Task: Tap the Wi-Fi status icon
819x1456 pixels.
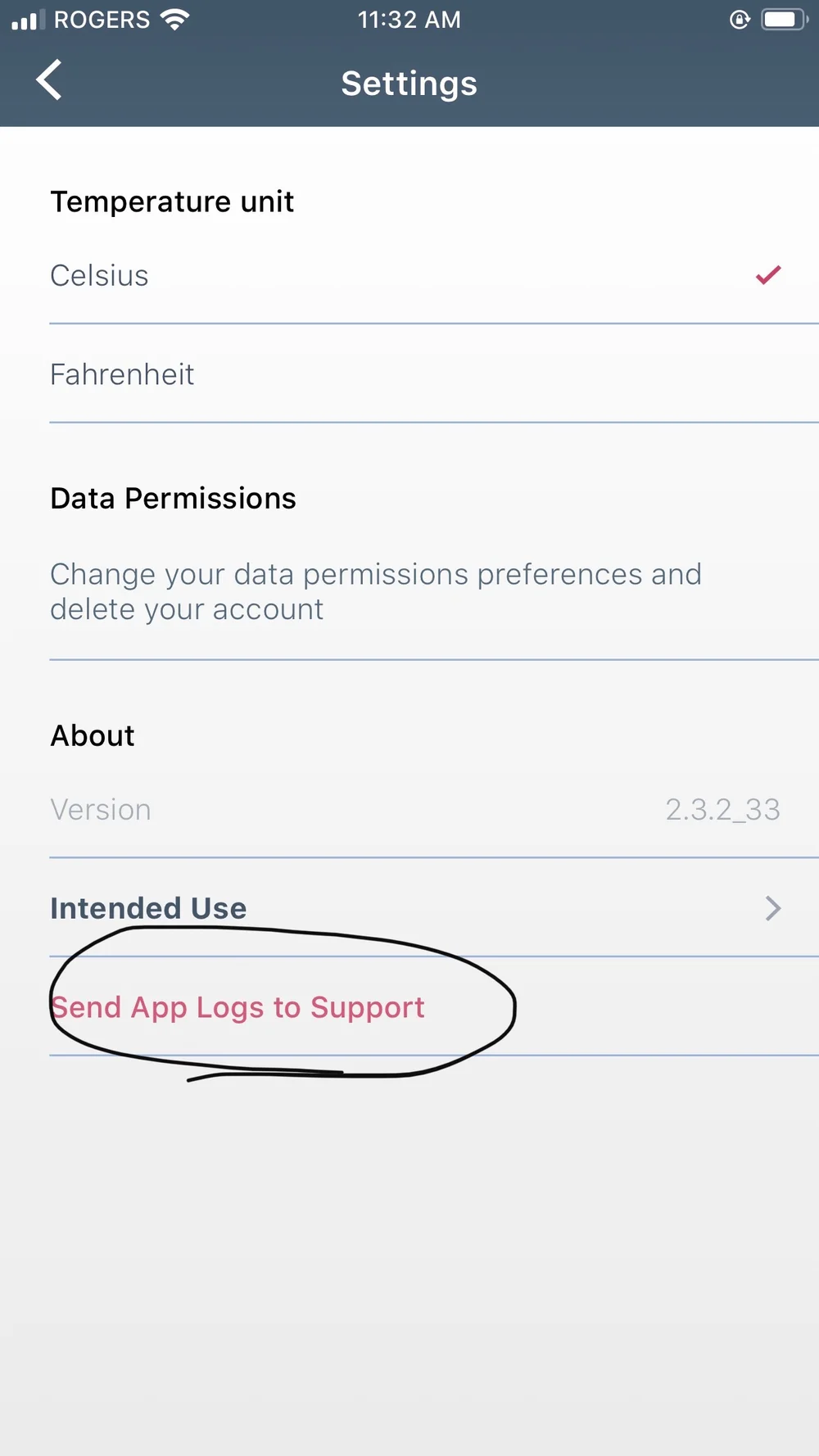Action: (174, 20)
